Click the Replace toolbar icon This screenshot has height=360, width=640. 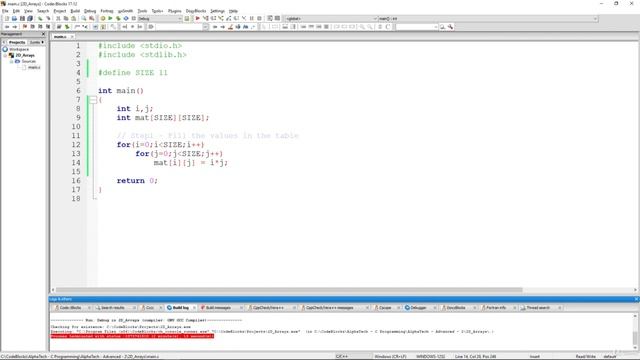[x=91, y=18]
